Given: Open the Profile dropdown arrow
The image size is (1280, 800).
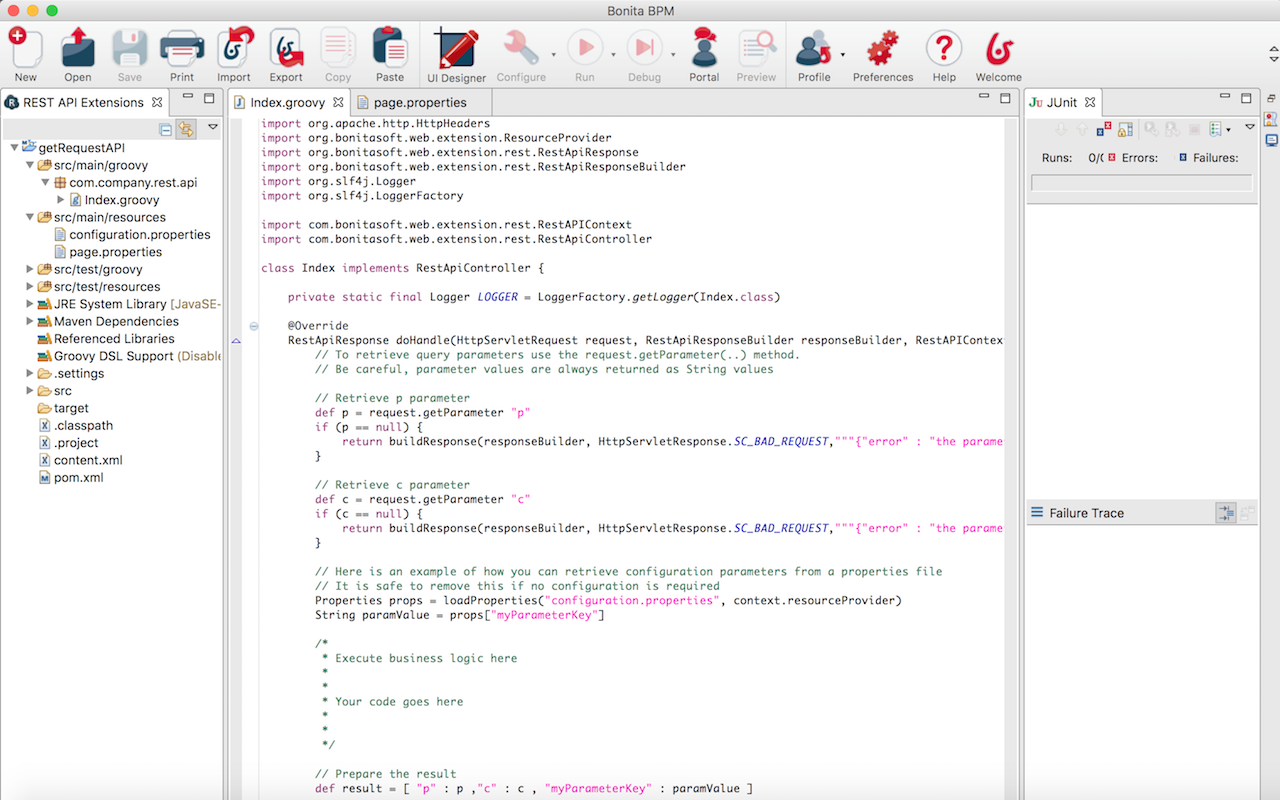Looking at the screenshot, I should (843, 55).
